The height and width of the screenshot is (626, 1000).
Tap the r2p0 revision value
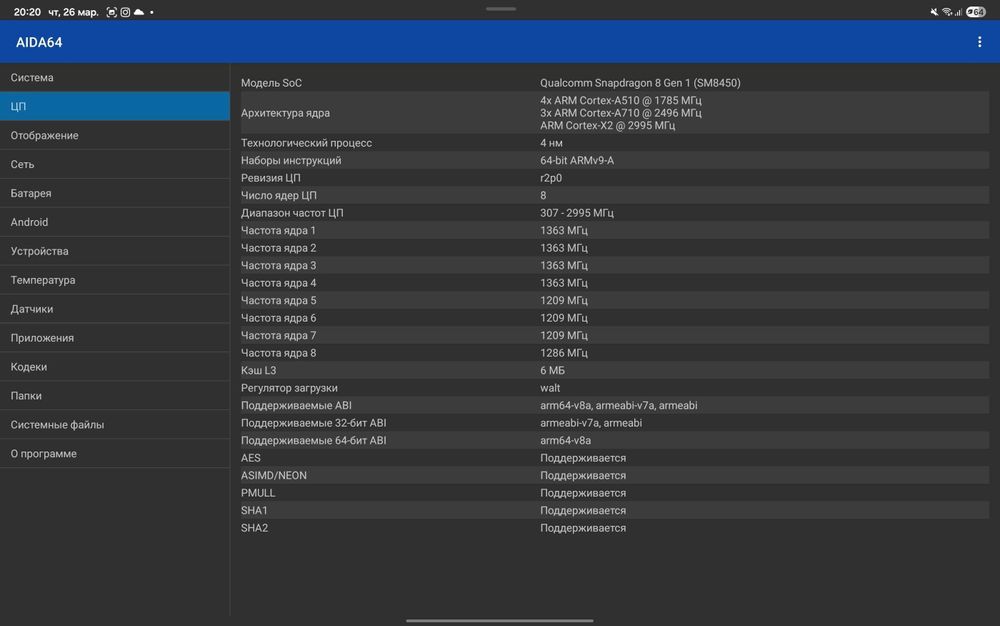coord(550,178)
